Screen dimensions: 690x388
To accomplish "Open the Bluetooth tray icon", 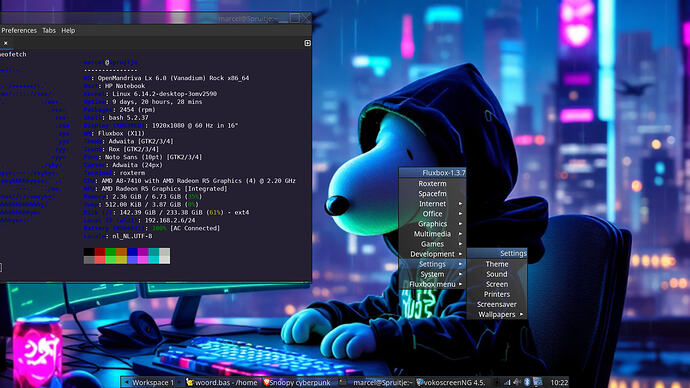I will [527, 382].
